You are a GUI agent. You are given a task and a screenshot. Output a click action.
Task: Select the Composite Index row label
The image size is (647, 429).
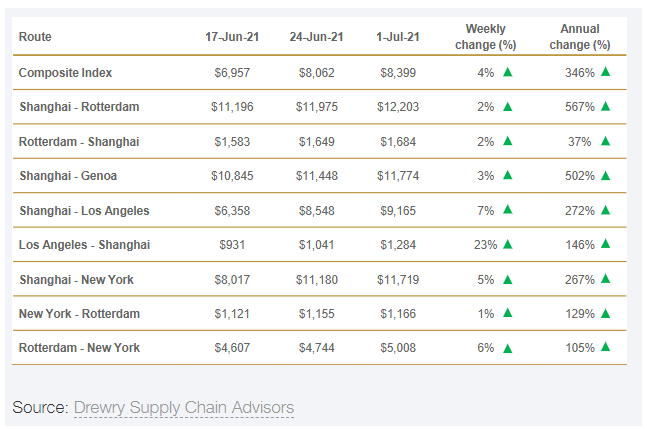[x=65, y=73]
